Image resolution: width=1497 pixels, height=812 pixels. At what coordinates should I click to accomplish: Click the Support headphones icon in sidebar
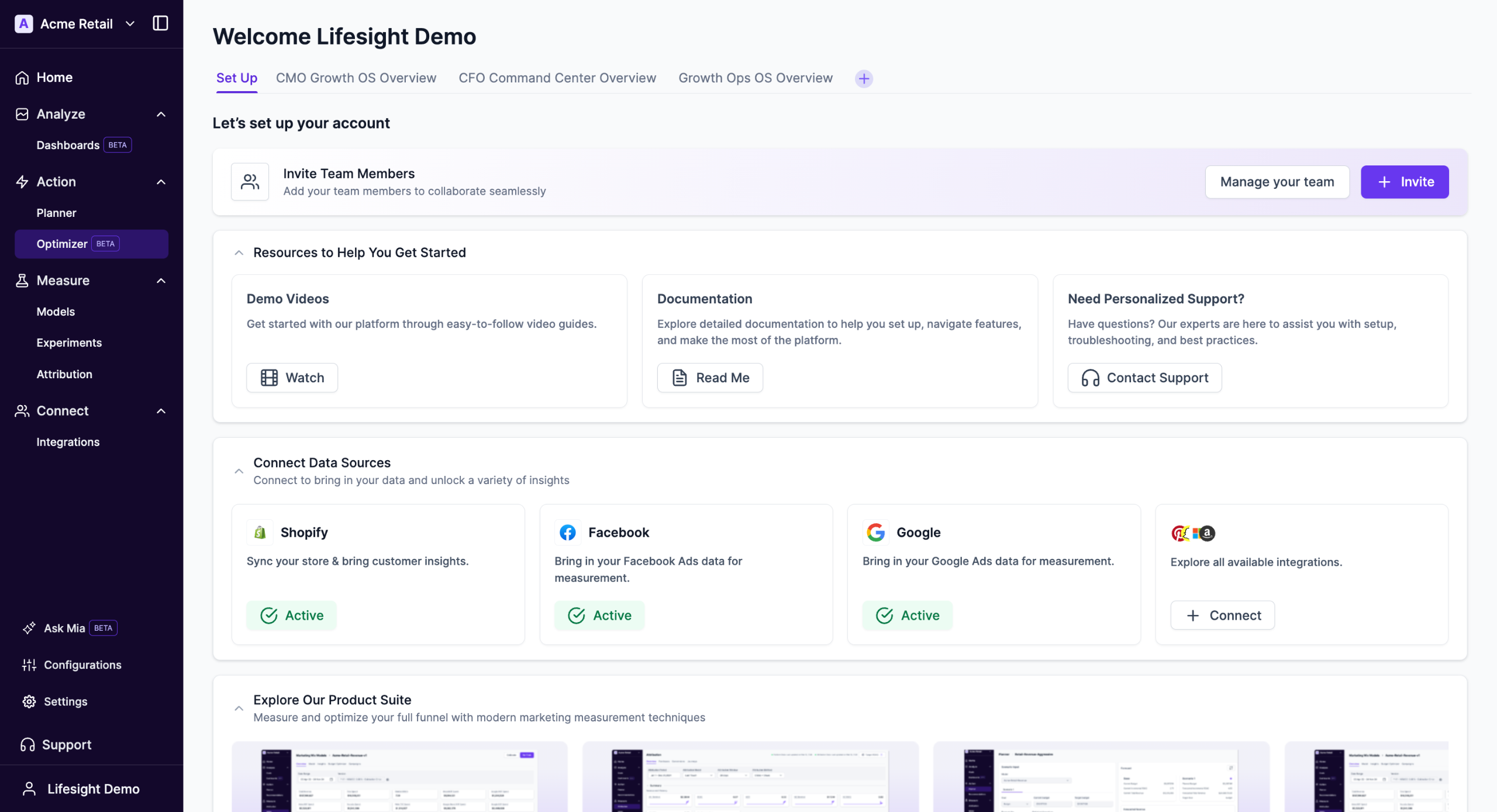point(27,745)
